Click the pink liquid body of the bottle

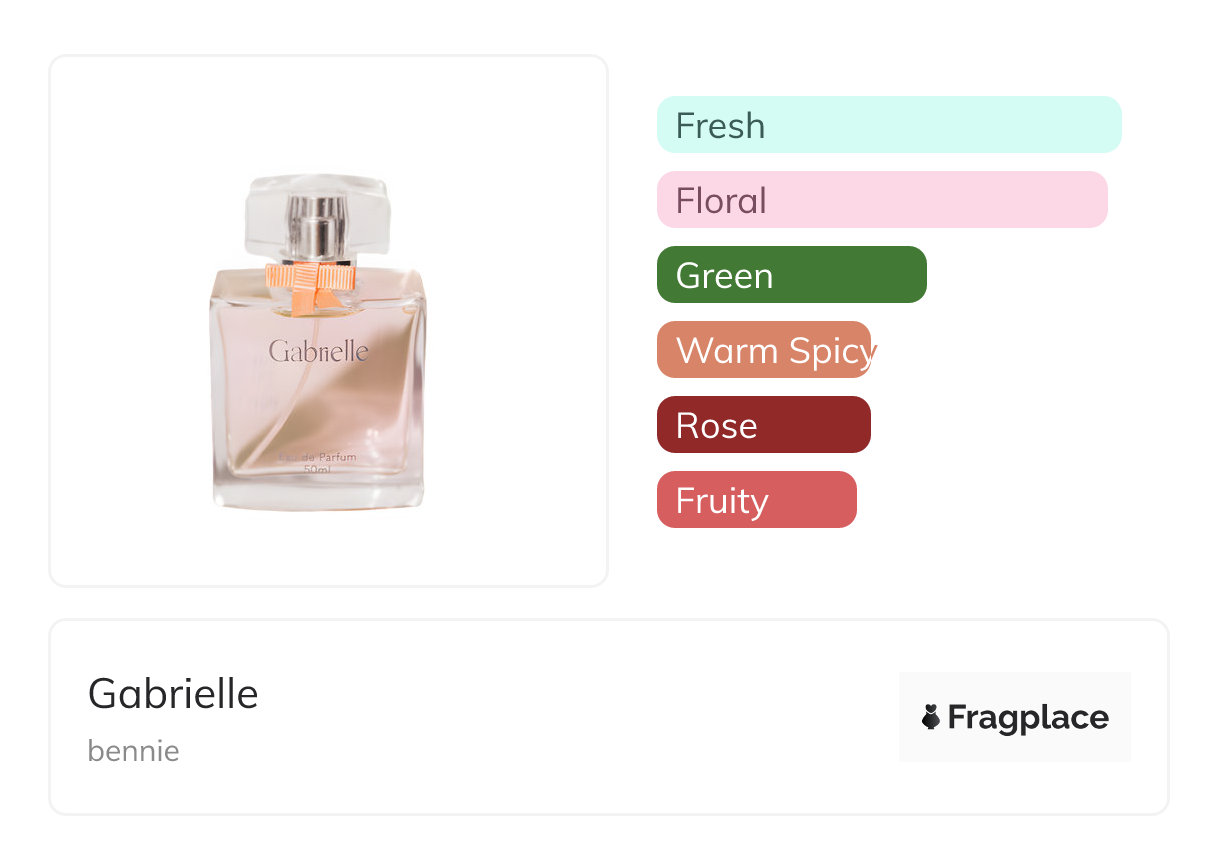tap(318, 410)
